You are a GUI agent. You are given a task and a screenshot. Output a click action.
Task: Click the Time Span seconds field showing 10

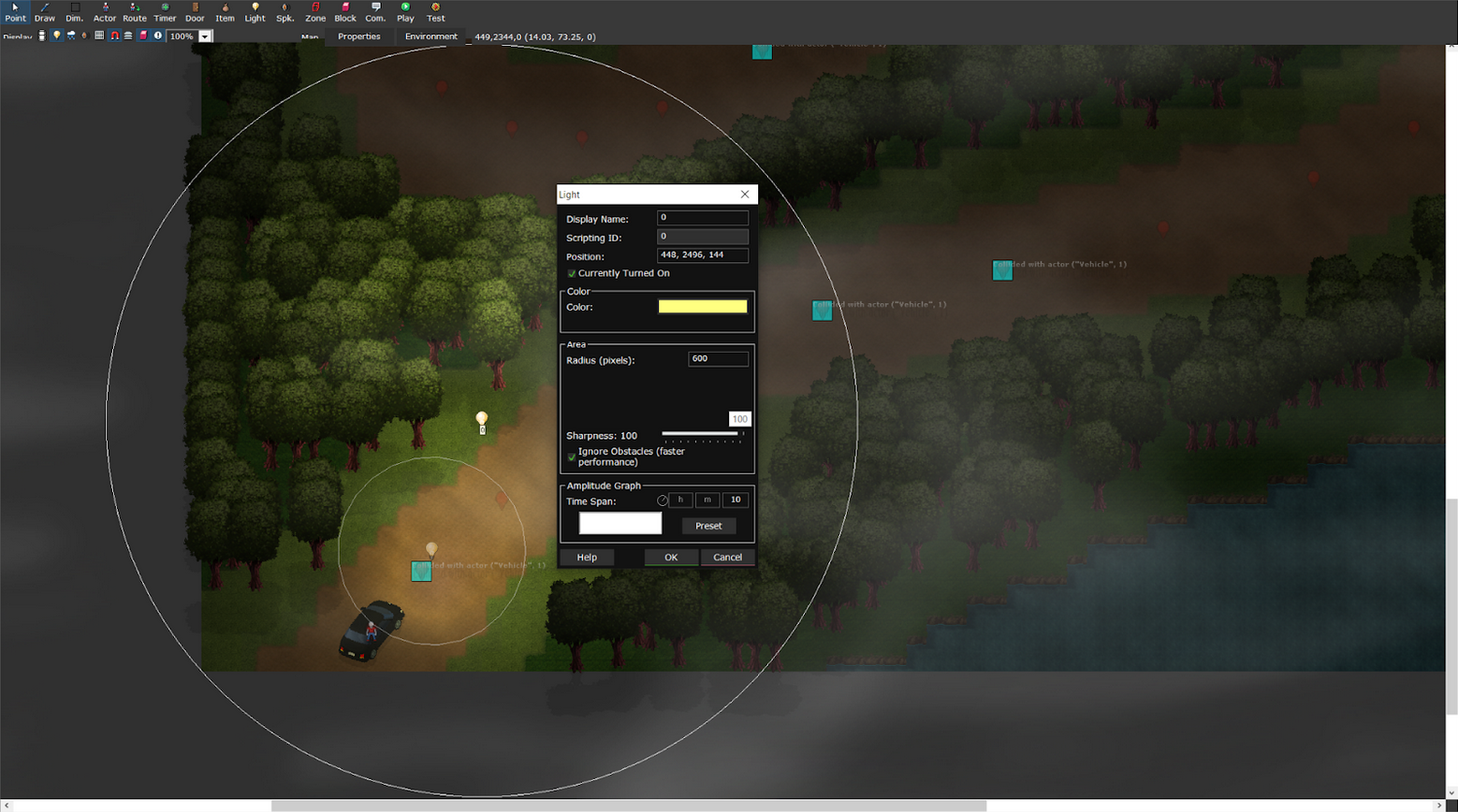click(x=736, y=500)
